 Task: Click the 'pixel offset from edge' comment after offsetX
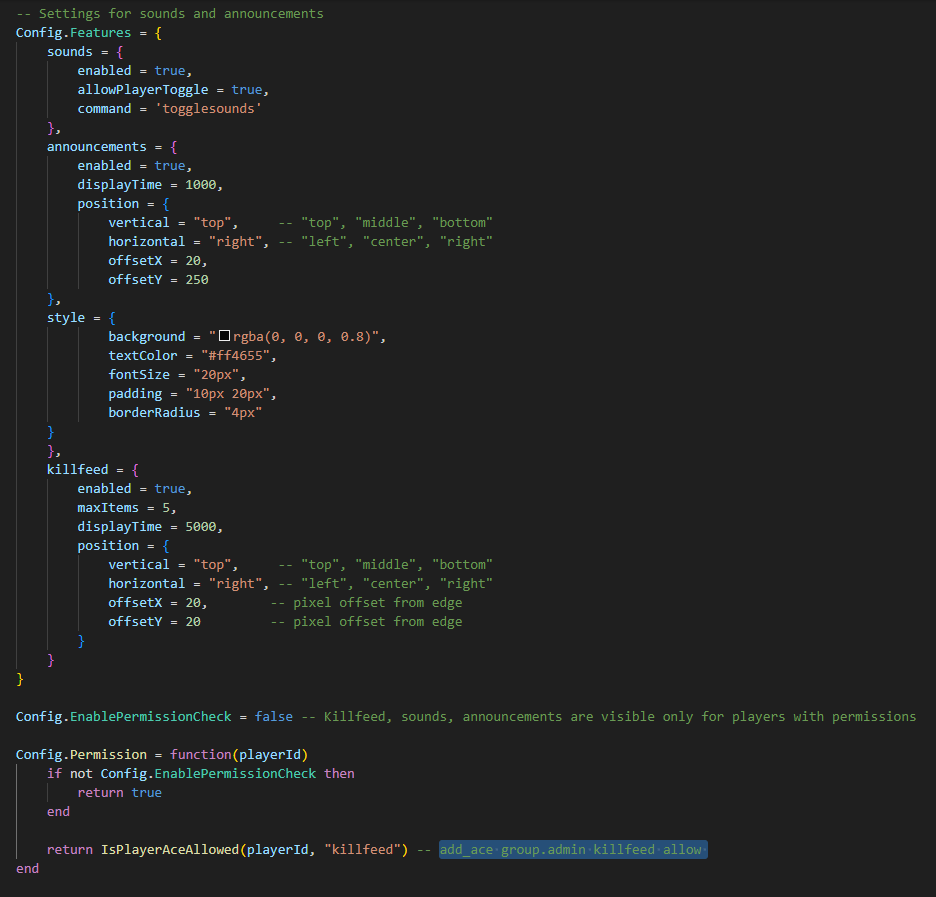(367, 603)
